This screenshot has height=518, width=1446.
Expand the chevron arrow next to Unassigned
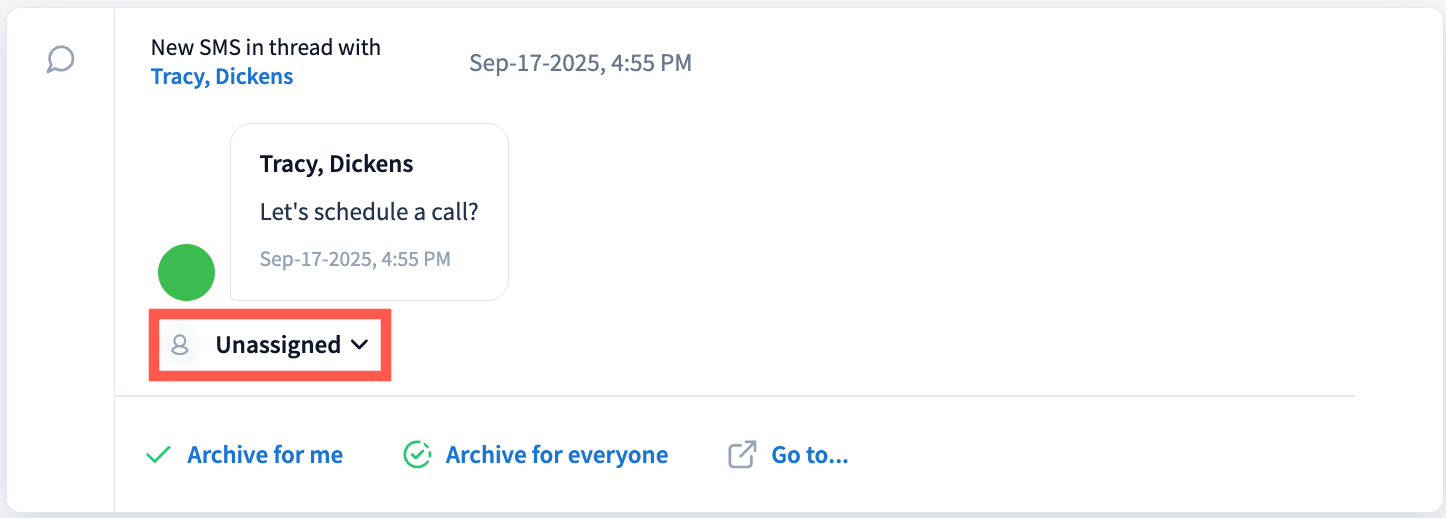click(x=360, y=345)
